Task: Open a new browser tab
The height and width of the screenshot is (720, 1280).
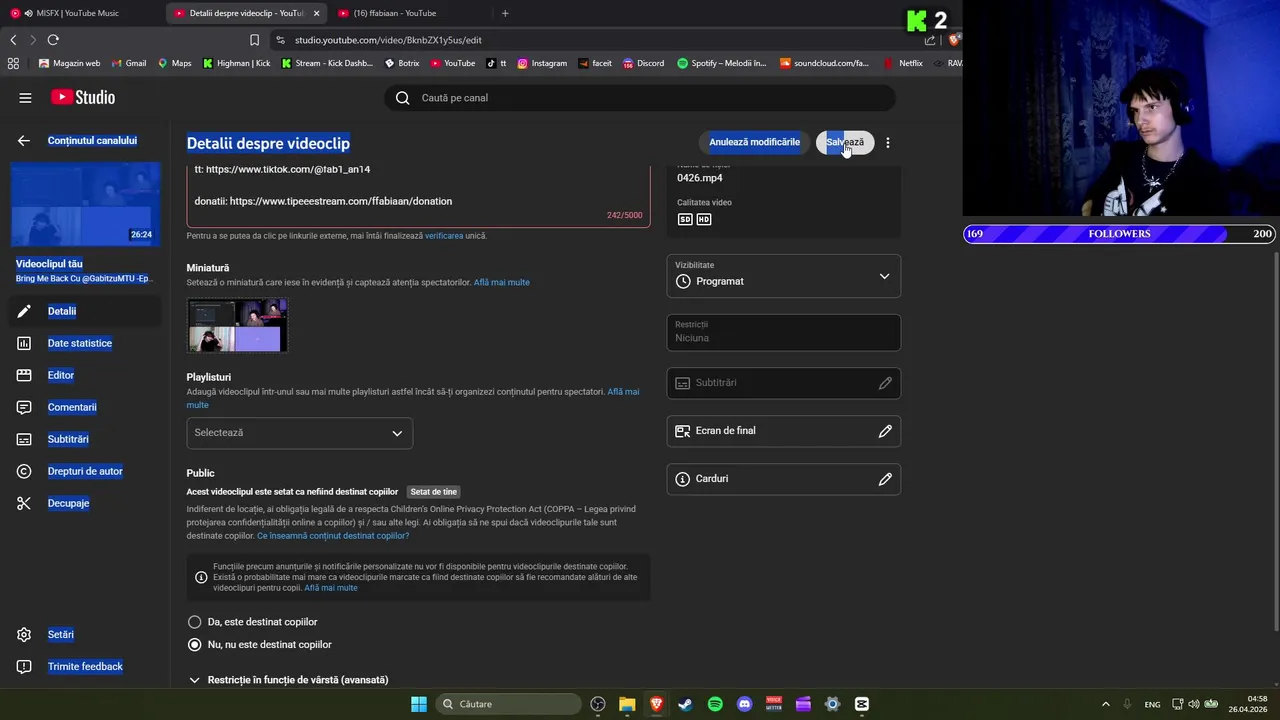Action: (x=505, y=13)
